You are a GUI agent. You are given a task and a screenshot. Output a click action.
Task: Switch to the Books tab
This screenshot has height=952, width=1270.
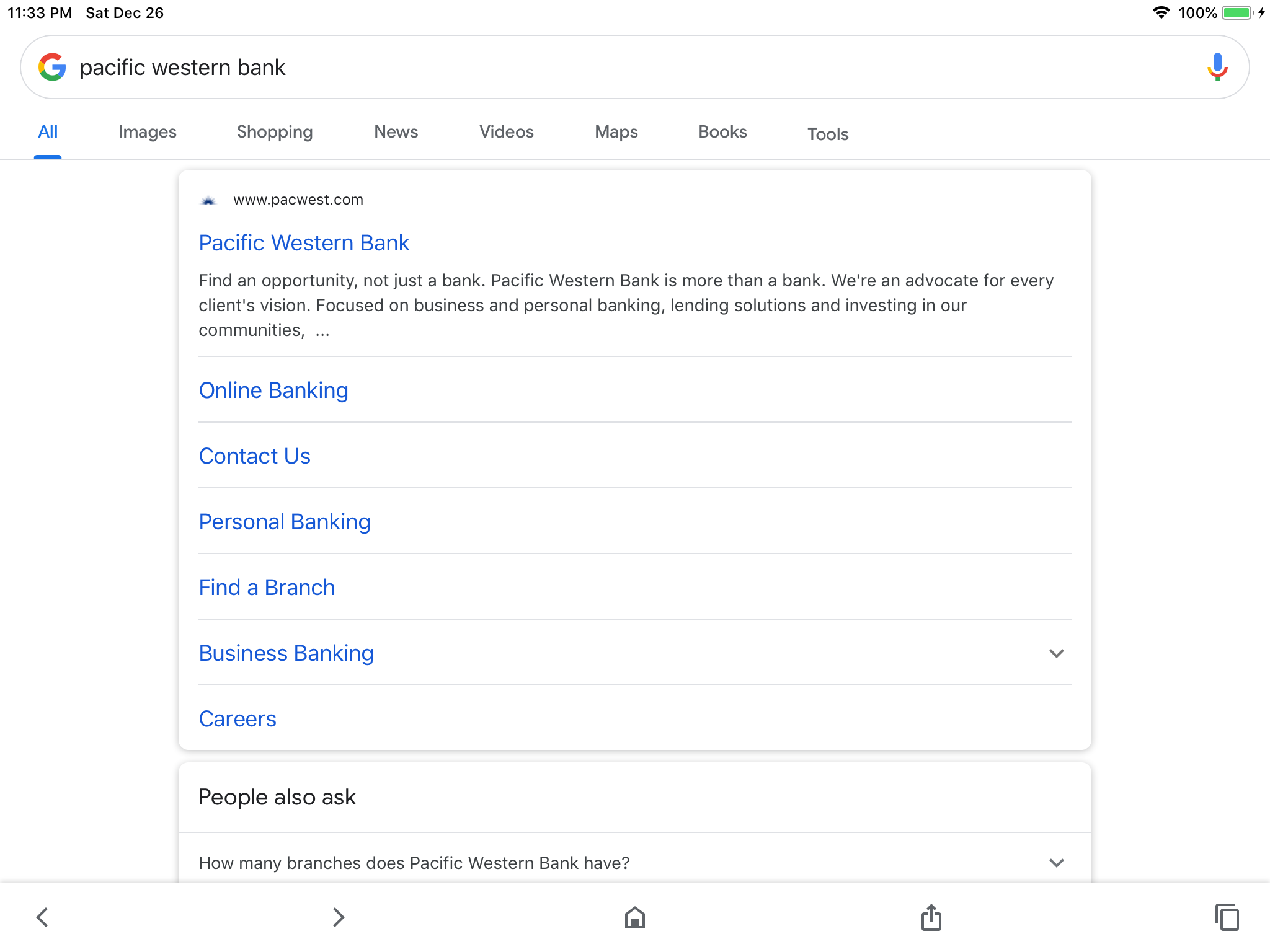[x=722, y=132]
